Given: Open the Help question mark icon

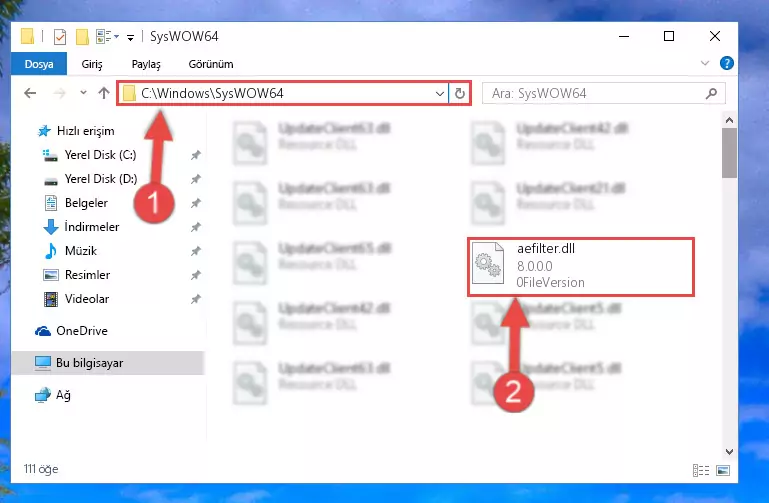Looking at the screenshot, I should click(726, 63).
